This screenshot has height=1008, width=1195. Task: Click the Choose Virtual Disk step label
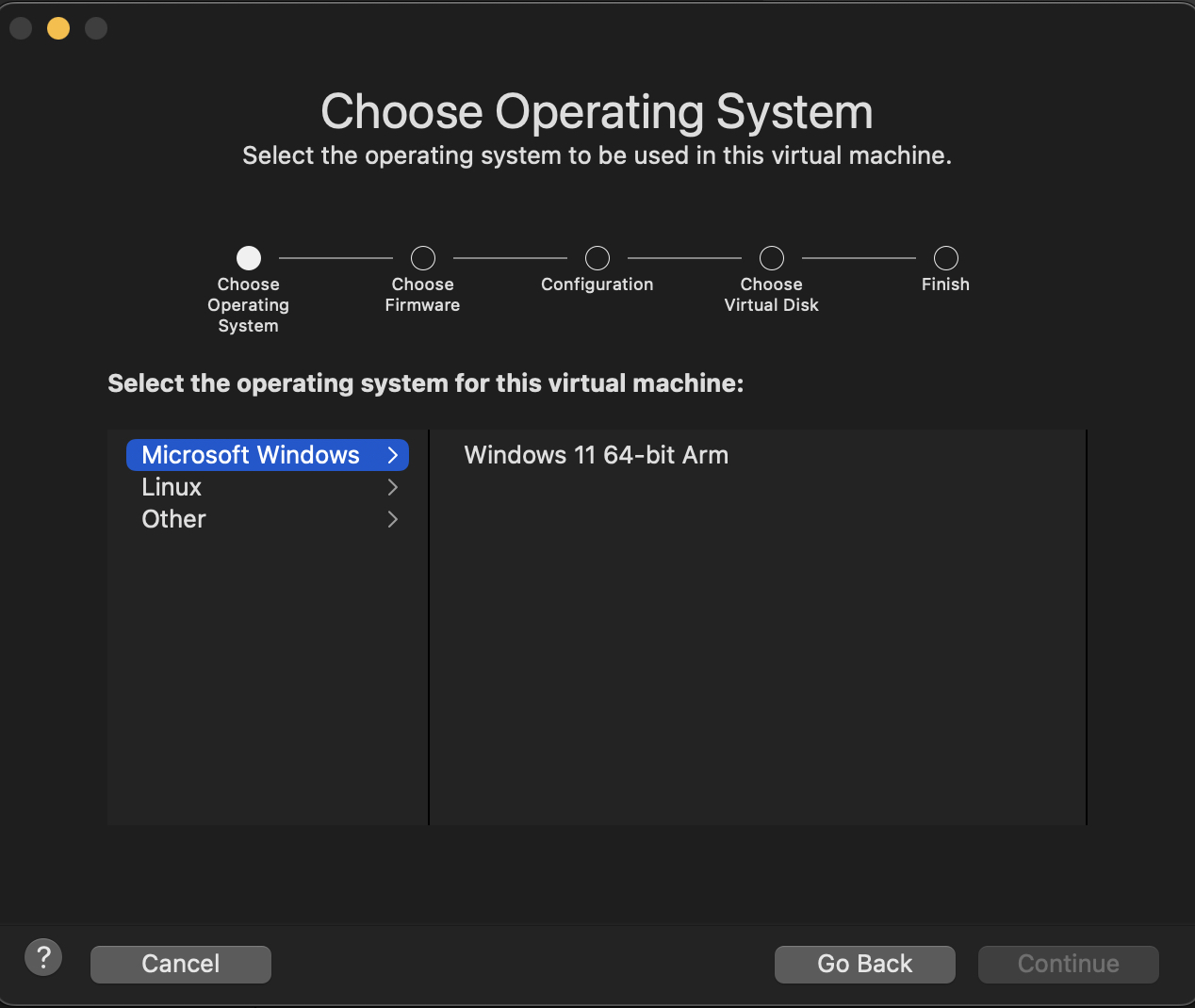tap(772, 295)
